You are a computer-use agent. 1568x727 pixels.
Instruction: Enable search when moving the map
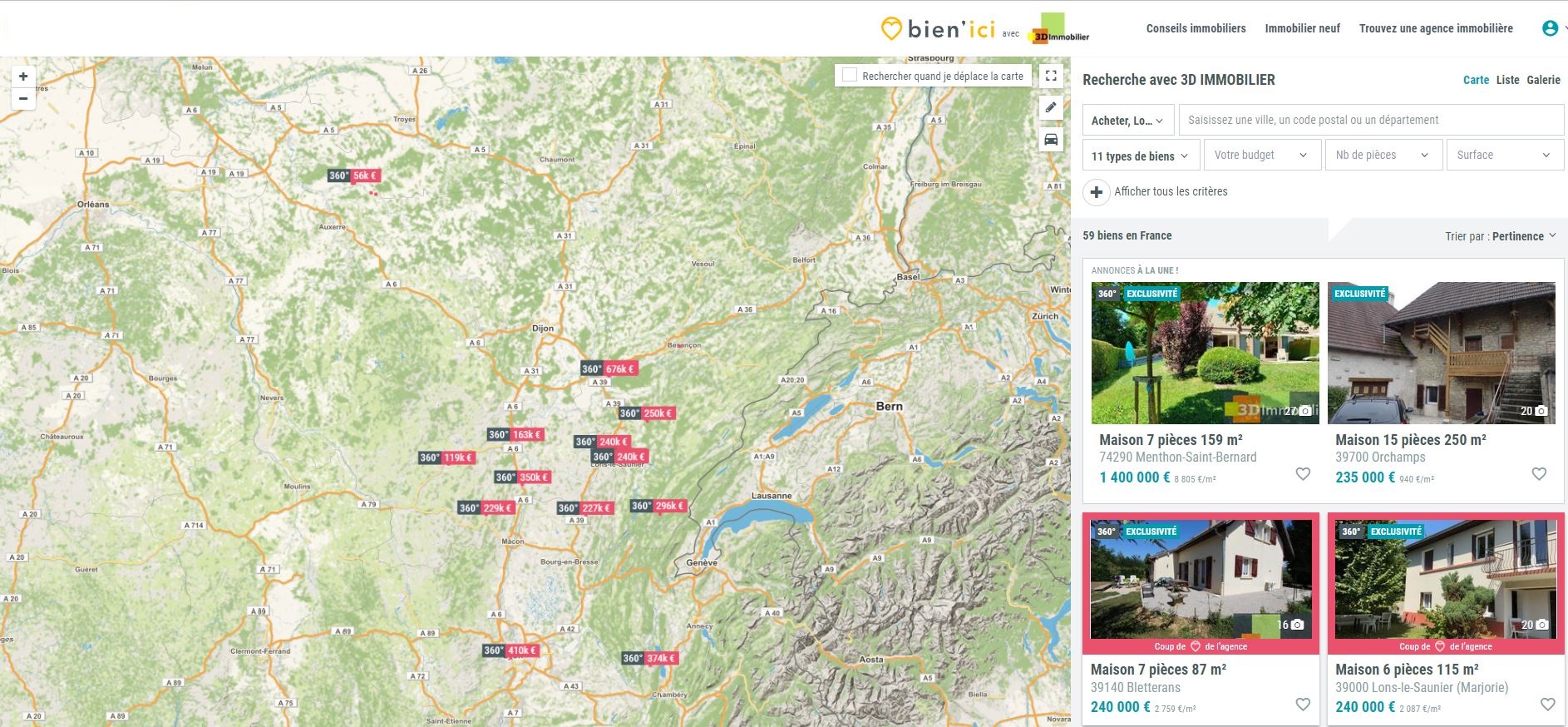850,76
